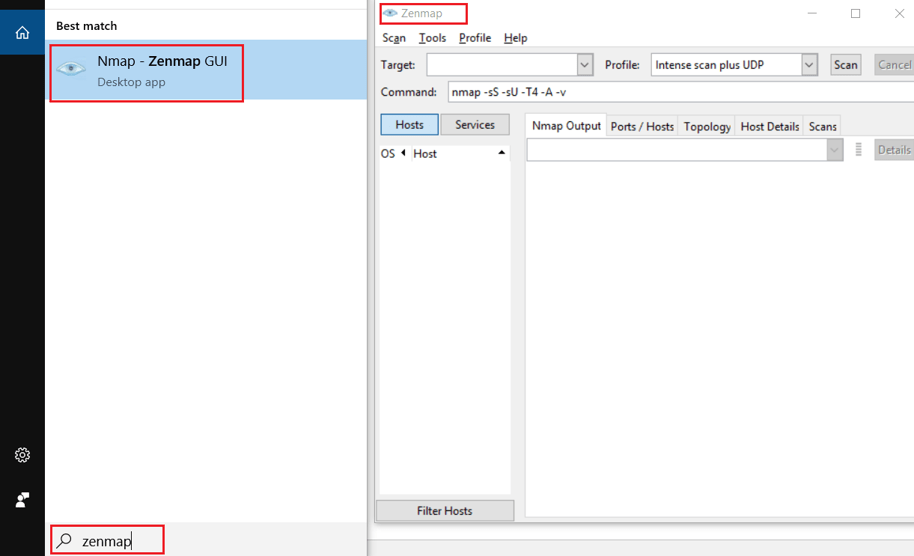Screen dimensions: 914x556
Task: Click the Filter Hosts button
Action: pyautogui.click(x=445, y=511)
